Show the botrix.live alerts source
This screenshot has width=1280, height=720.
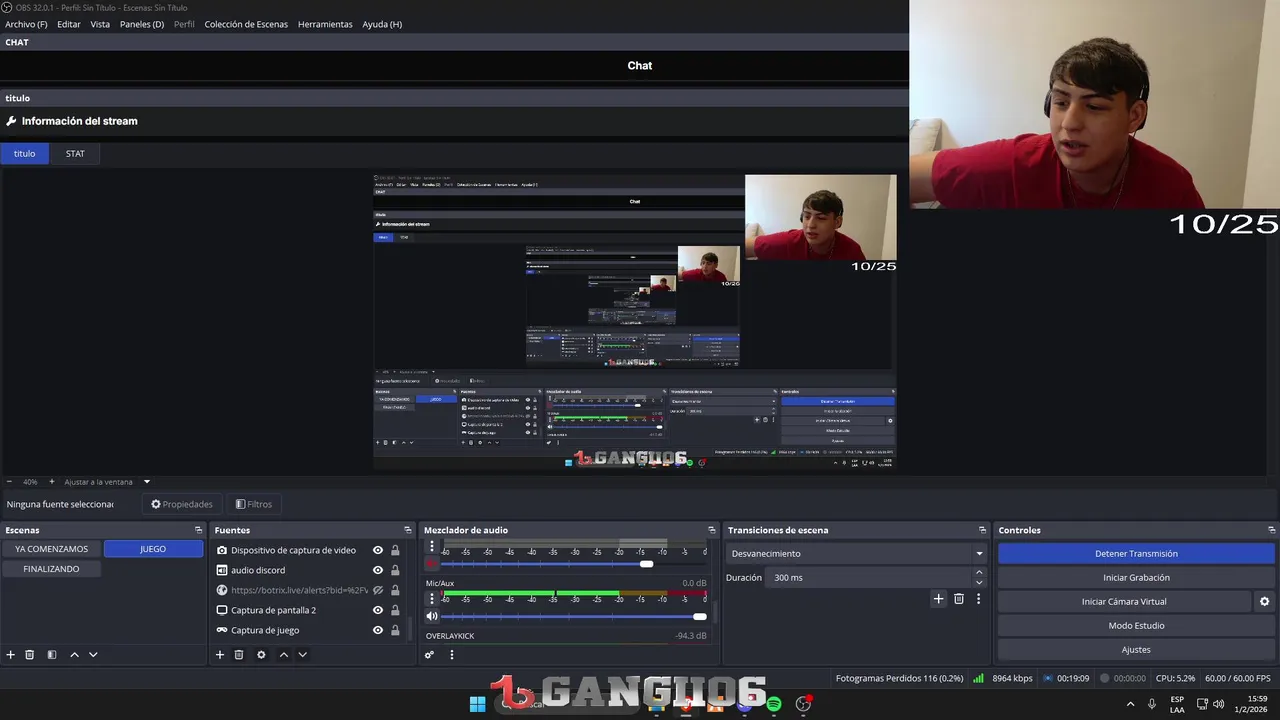point(378,590)
